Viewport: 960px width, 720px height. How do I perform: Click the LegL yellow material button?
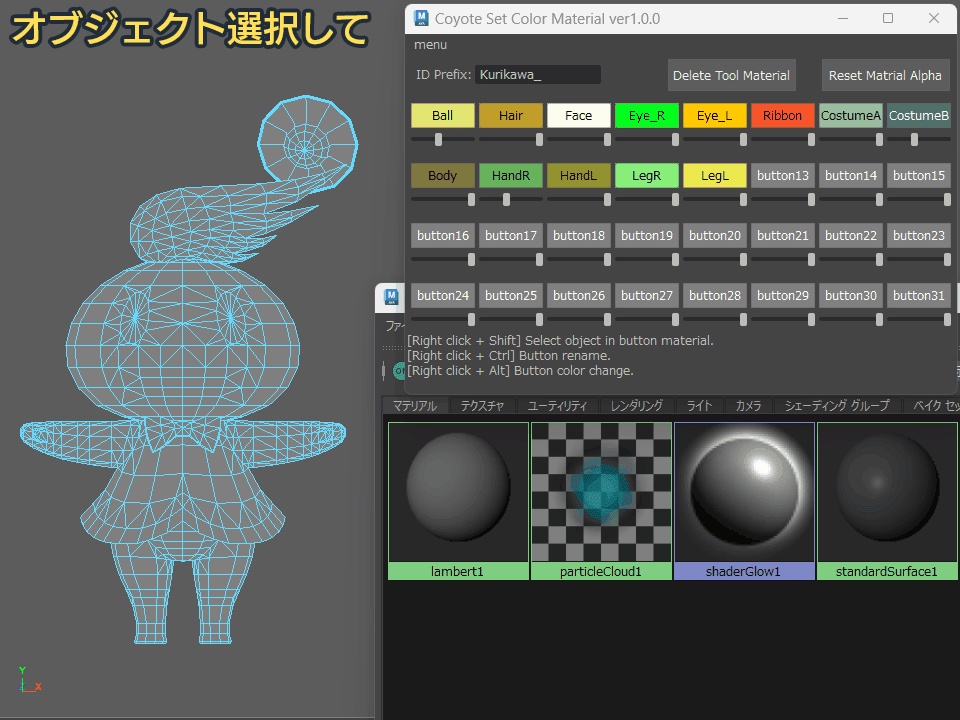point(714,175)
